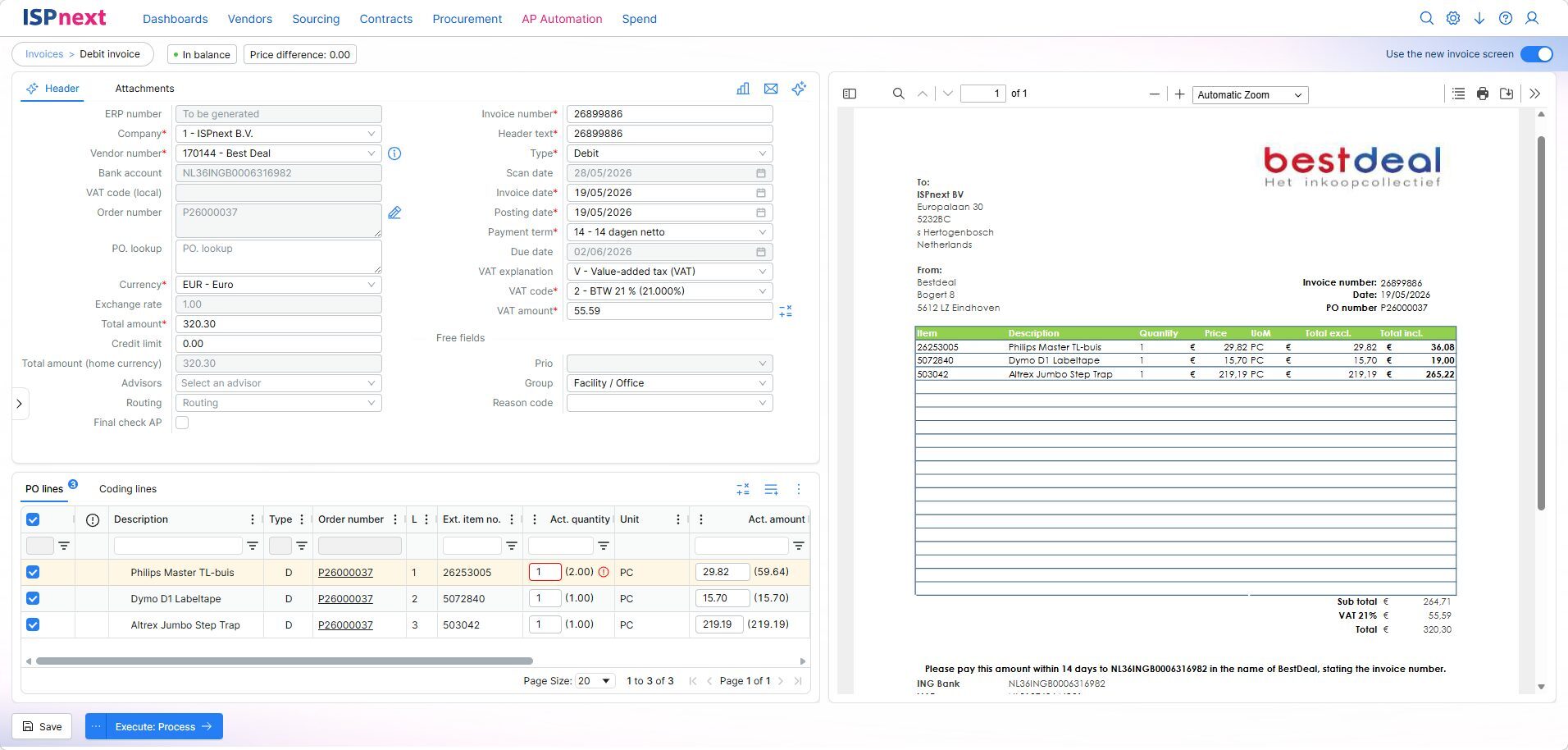The height and width of the screenshot is (750, 1568).
Task: Open PDF list view options icon
Action: pos(1458,94)
